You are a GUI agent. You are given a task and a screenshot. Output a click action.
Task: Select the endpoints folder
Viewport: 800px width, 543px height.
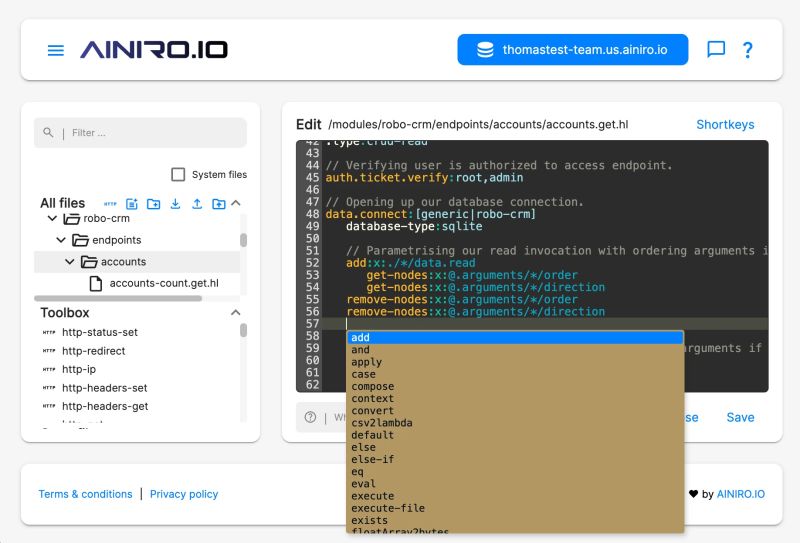(116, 240)
